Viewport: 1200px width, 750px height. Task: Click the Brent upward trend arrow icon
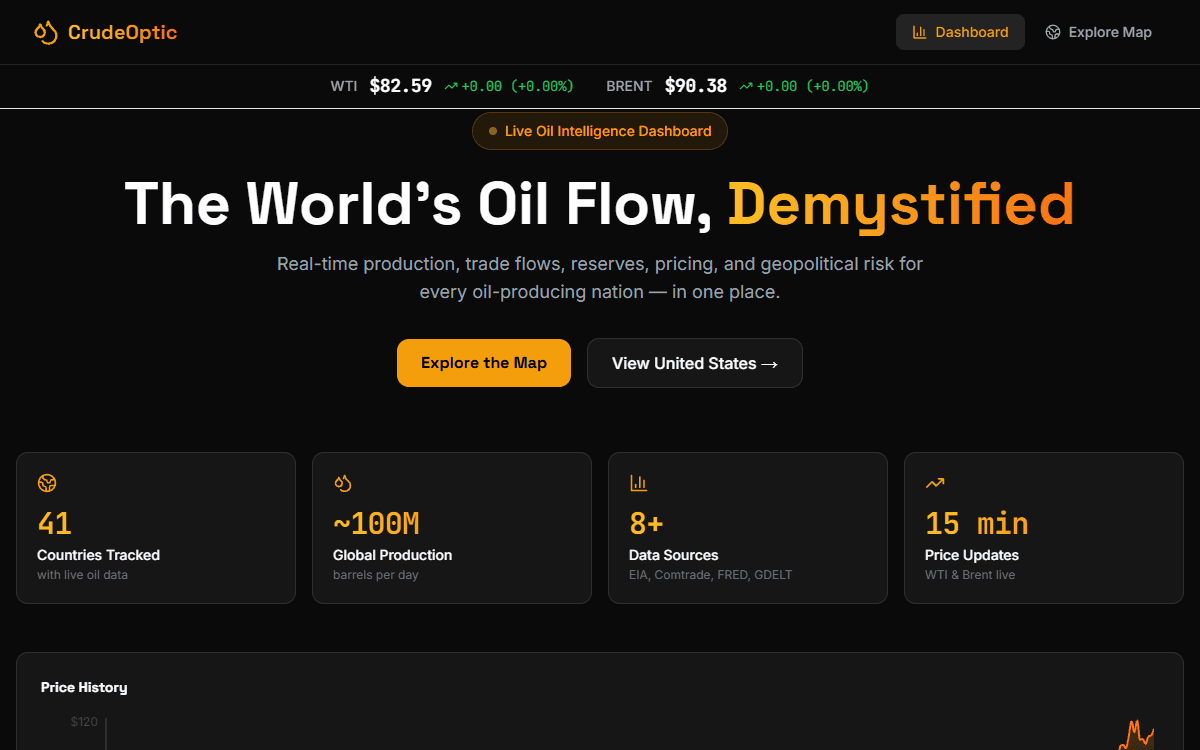tap(746, 87)
